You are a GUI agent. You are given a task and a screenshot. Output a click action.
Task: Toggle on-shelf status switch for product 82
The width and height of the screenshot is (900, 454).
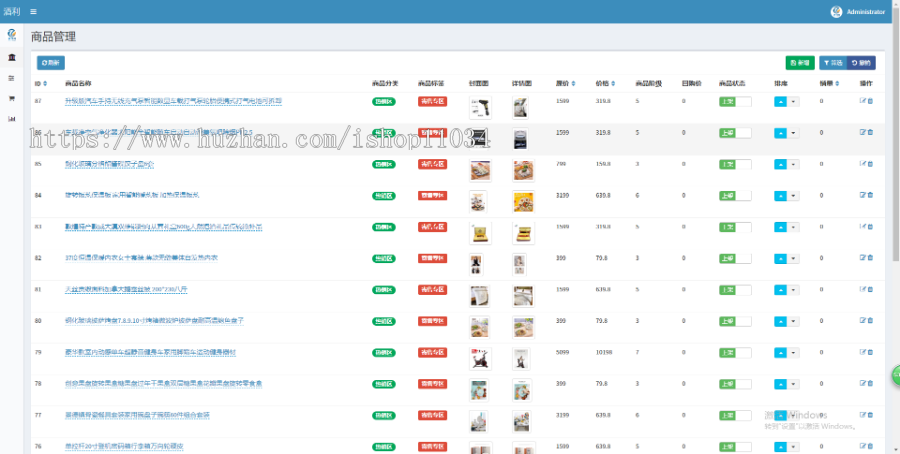(x=735, y=258)
